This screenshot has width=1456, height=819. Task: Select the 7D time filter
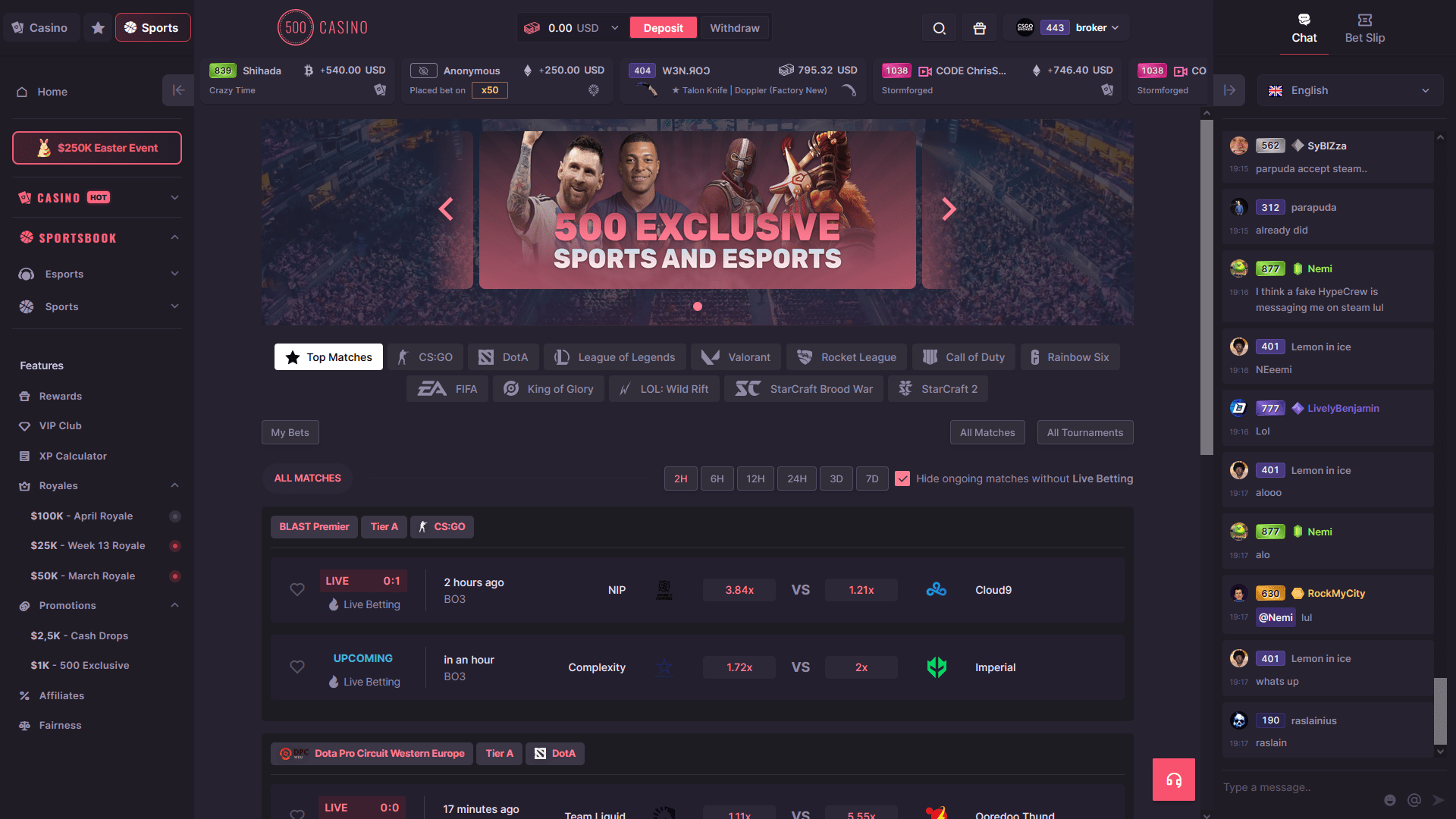click(872, 479)
